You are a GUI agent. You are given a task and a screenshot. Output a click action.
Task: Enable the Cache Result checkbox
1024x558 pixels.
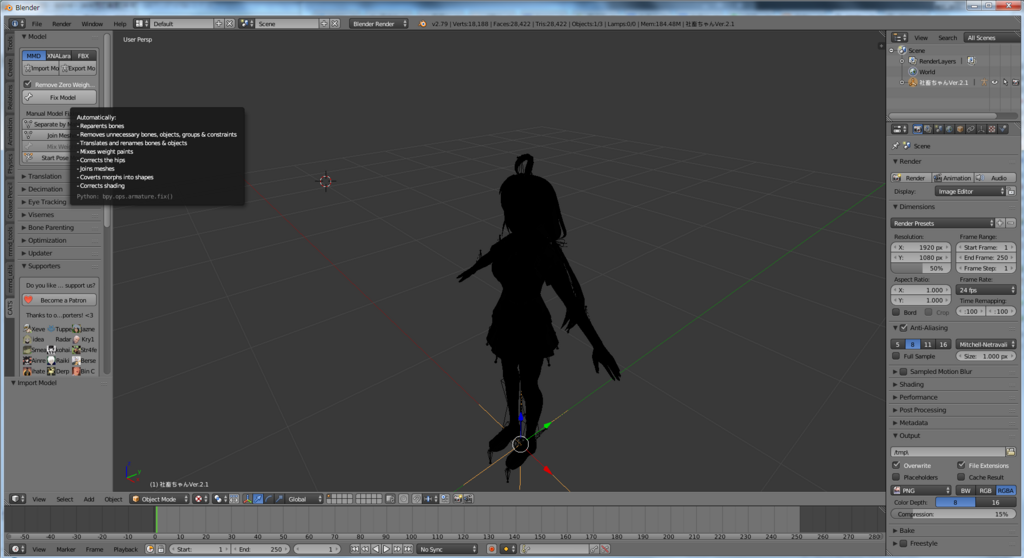[x=961, y=477]
